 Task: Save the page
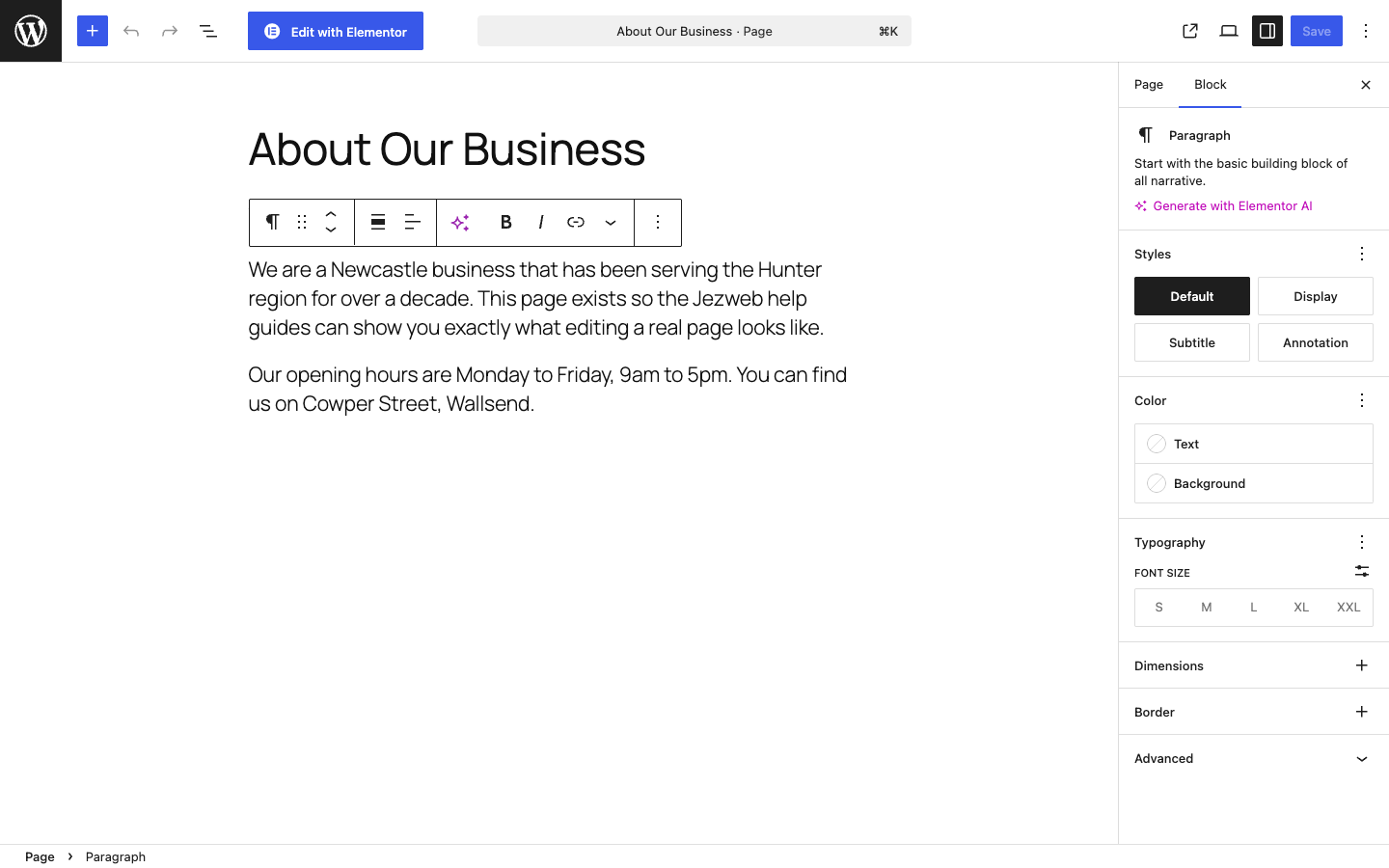point(1317,31)
